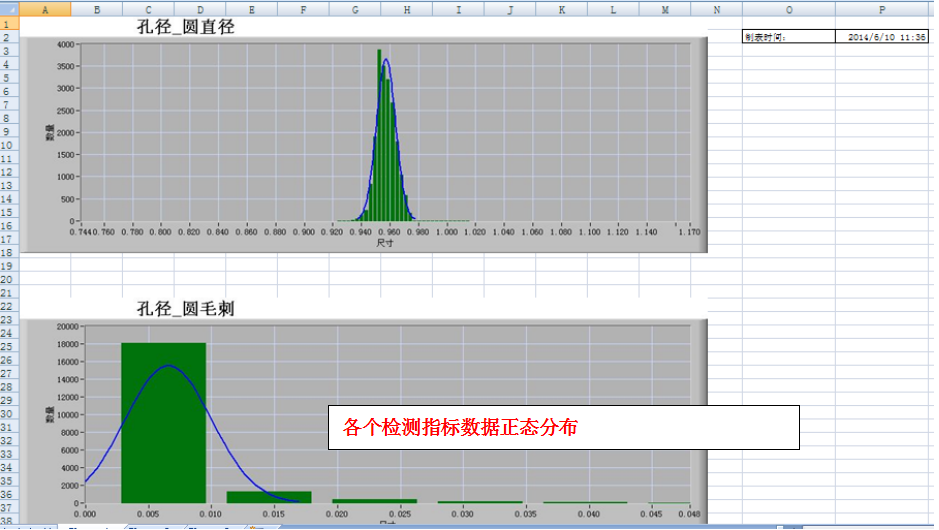Select row 2 header
This screenshot has width=939, height=530.
pos(9,37)
